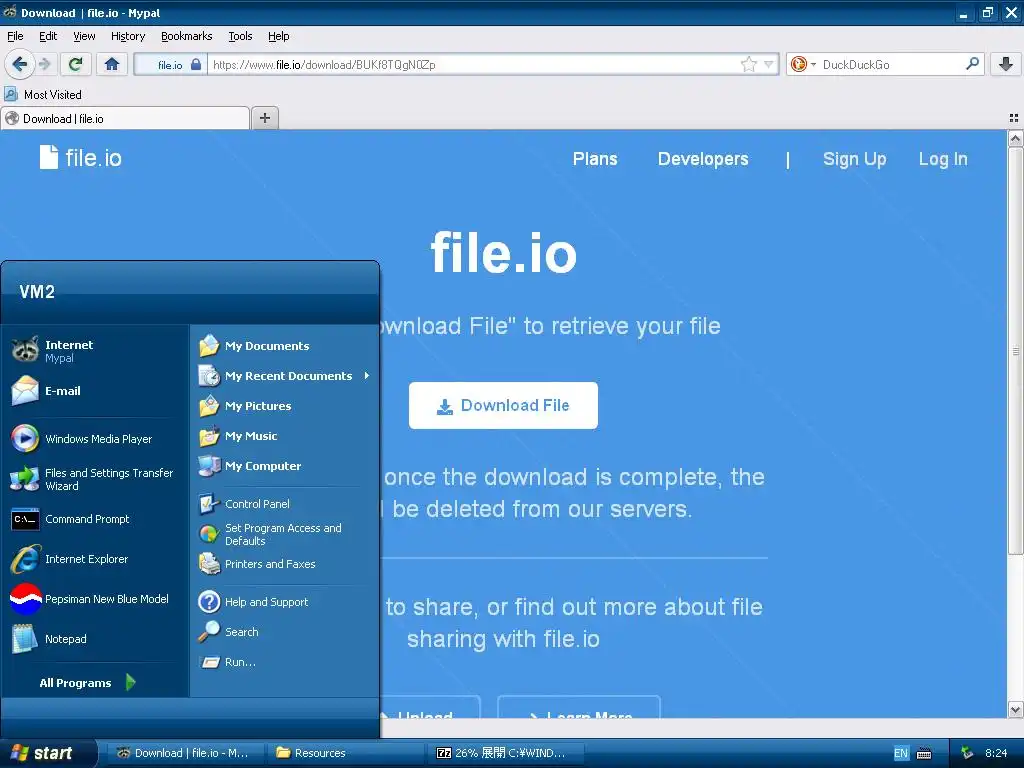The height and width of the screenshot is (768, 1024).
Task: Open Notepad from the start menu
Action: pyautogui.click(x=95, y=639)
